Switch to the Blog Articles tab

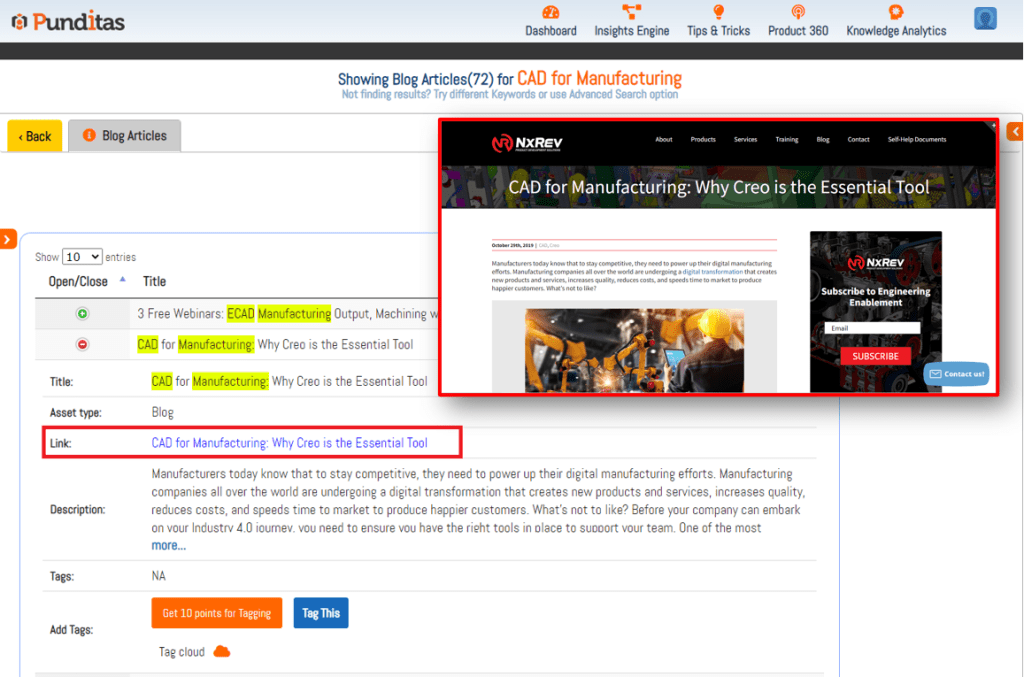click(125, 136)
